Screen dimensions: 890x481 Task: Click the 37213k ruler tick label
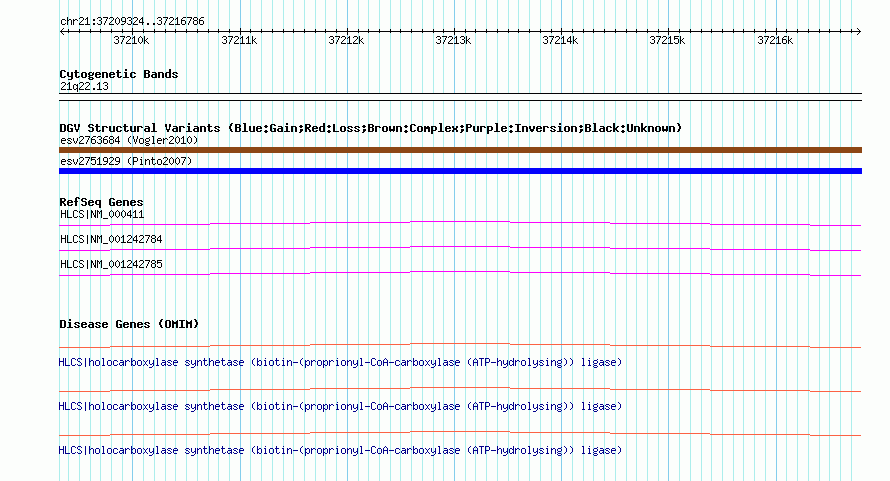click(x=453, y=40)
